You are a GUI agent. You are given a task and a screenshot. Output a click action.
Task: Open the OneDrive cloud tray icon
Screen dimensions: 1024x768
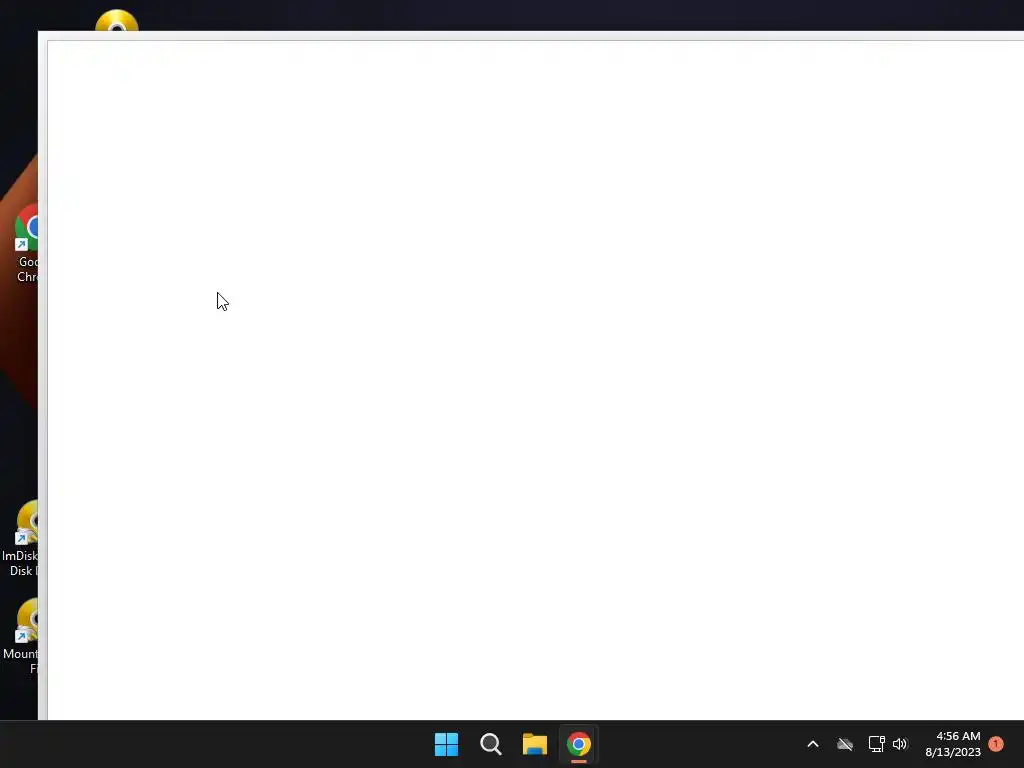(x=845, y=744)
